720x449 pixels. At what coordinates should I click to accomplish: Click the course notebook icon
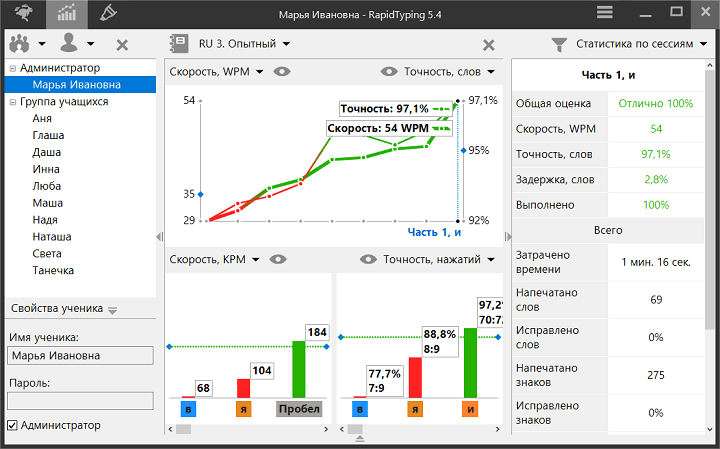point(178,44)
